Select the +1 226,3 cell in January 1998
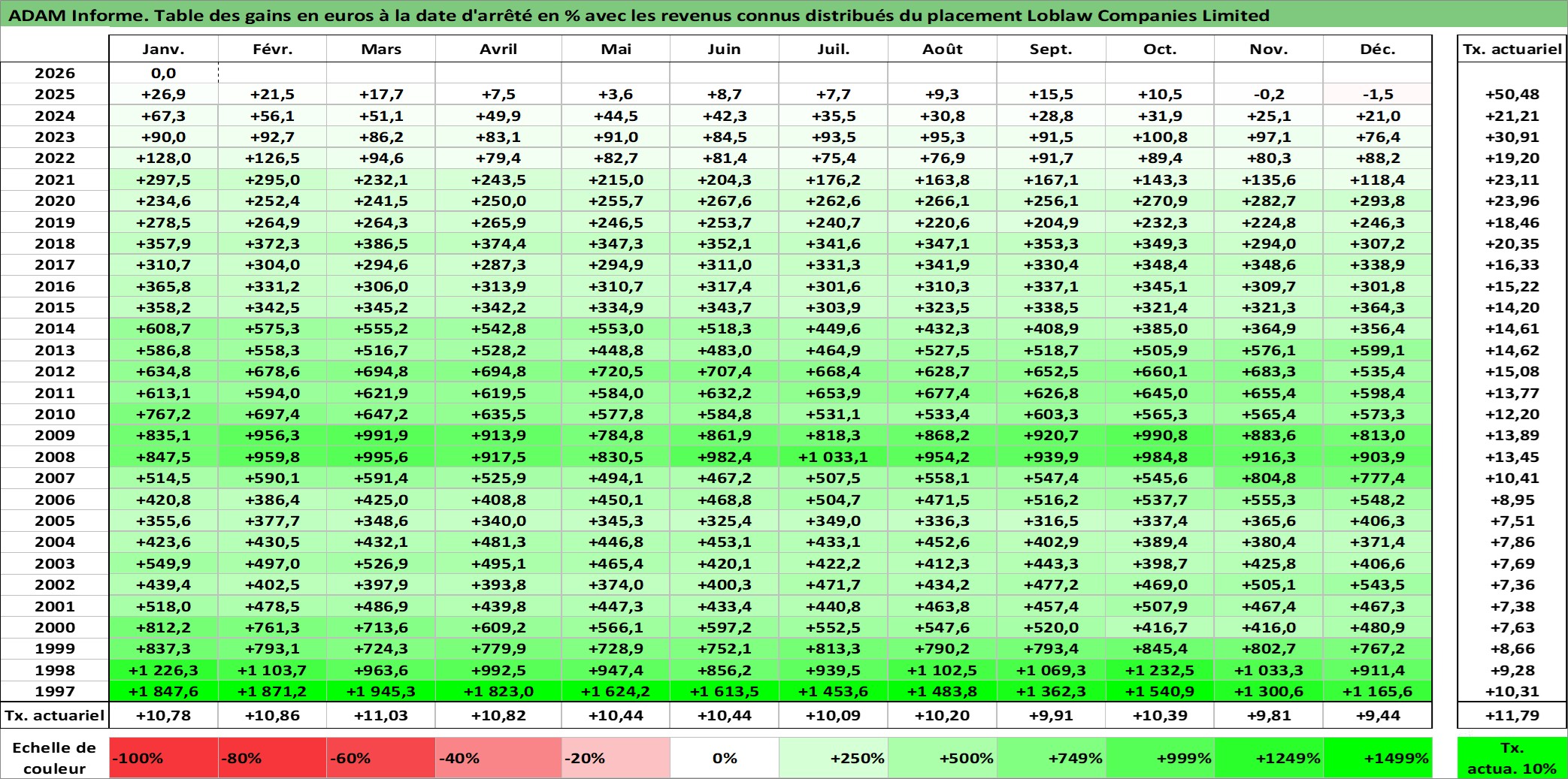The width and height of the screenshot is (1568, 779). click(164, 670)
